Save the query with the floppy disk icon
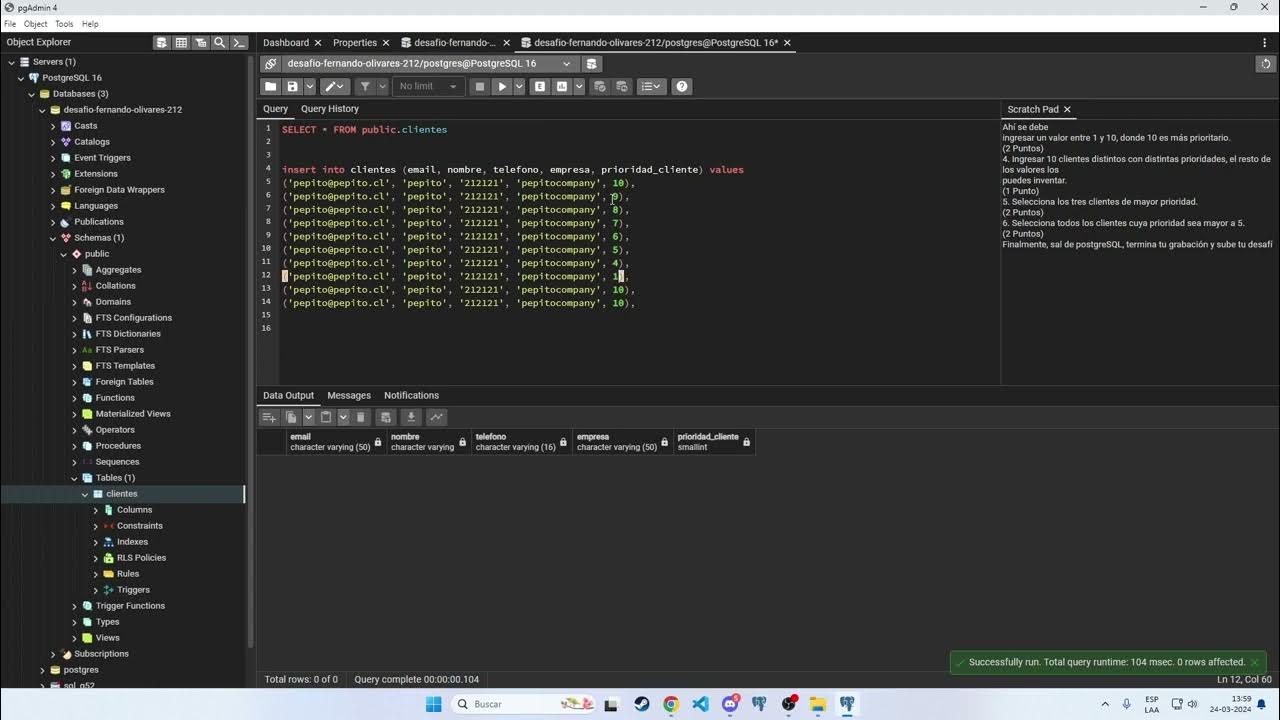Screen dimensions: 1280x720 coord(292,87)
